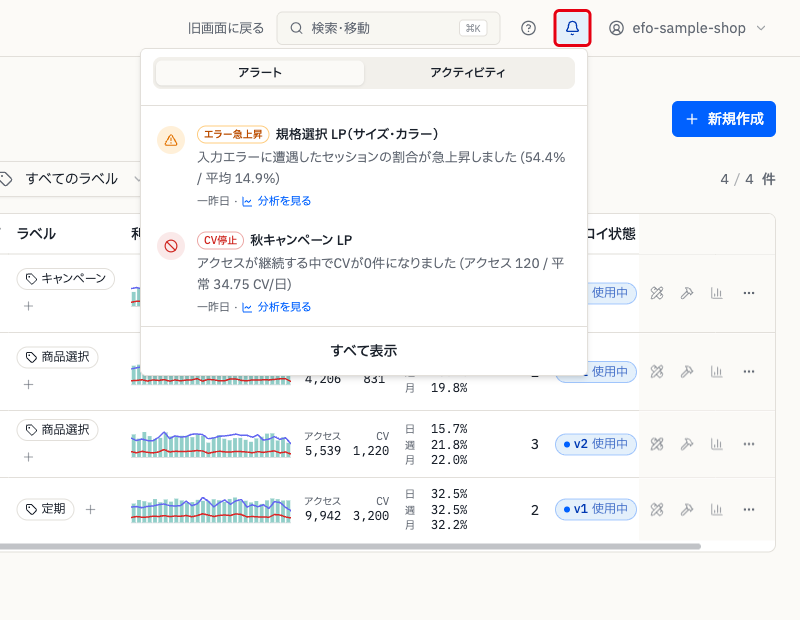The height and width of the screenshot is (620, 800).
Task: Click the v2 使用中 status badge
Action: pyautogui.click(x=595, y=444)
